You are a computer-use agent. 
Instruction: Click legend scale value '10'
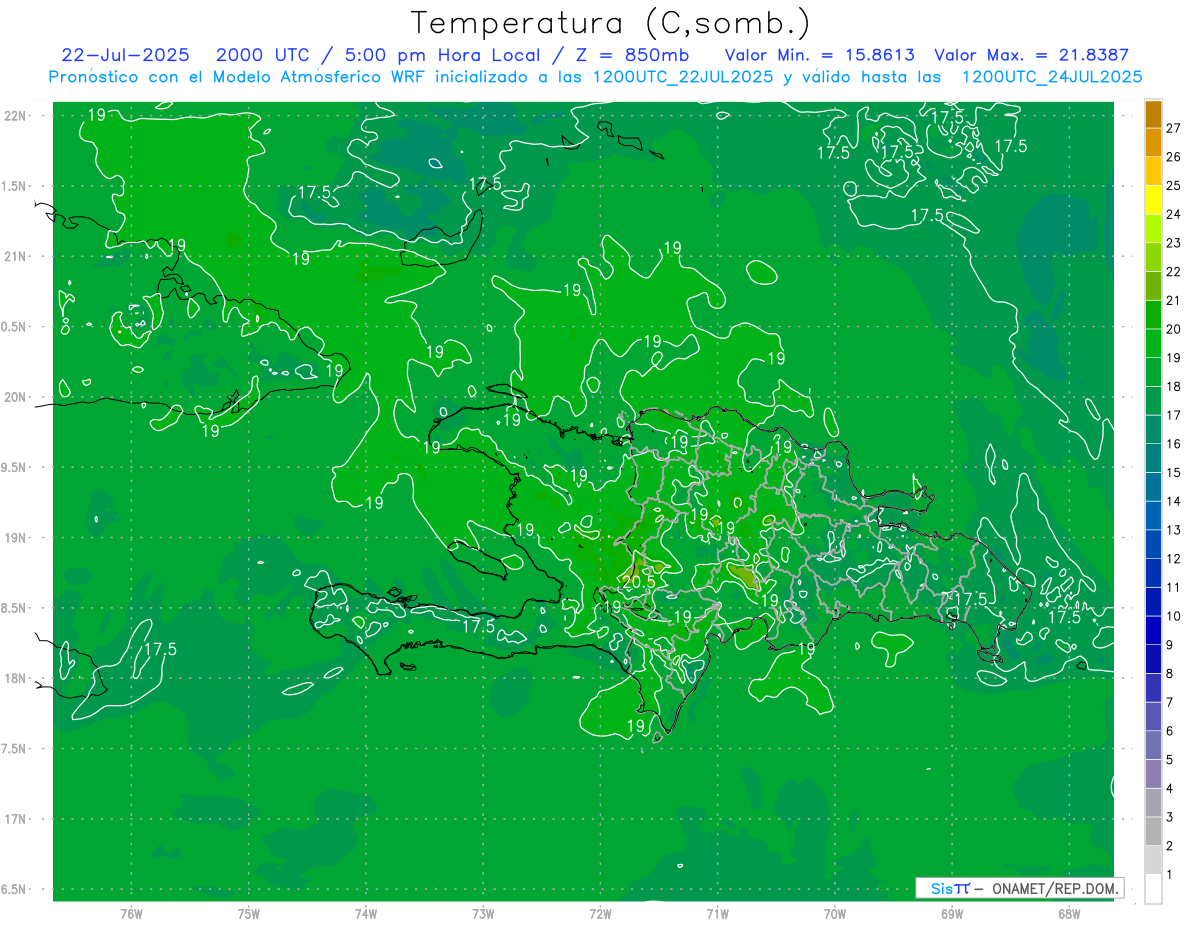pyautogui.click(x=1173, y=616)
